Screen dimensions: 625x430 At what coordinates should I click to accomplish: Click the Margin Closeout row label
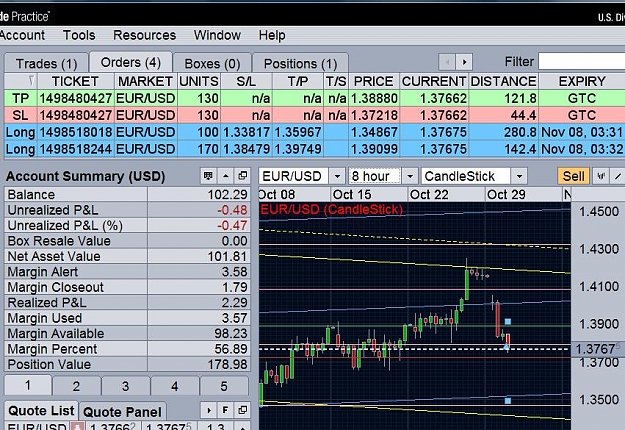coord(55,287)
